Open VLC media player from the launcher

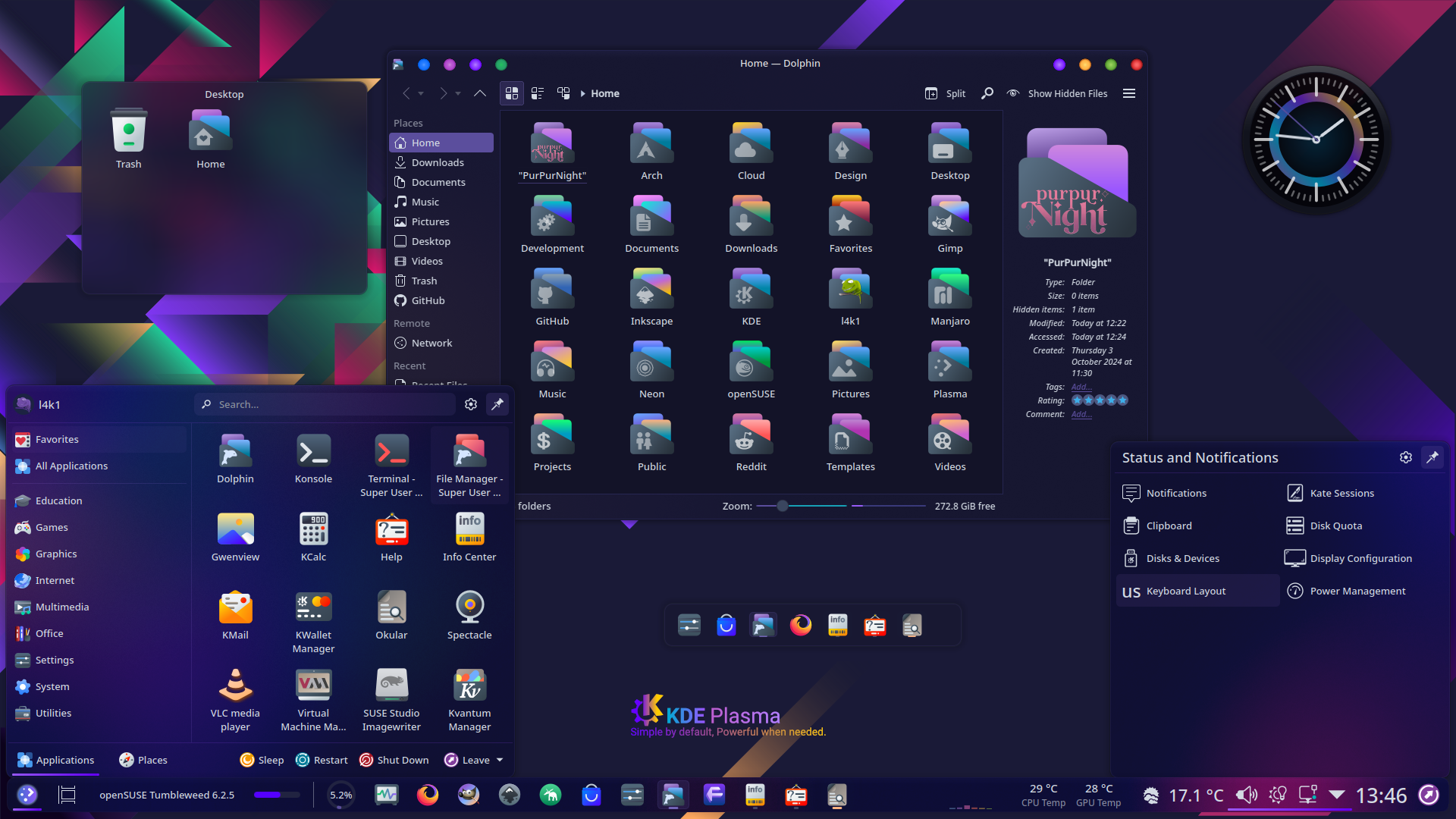click(235, 700)
